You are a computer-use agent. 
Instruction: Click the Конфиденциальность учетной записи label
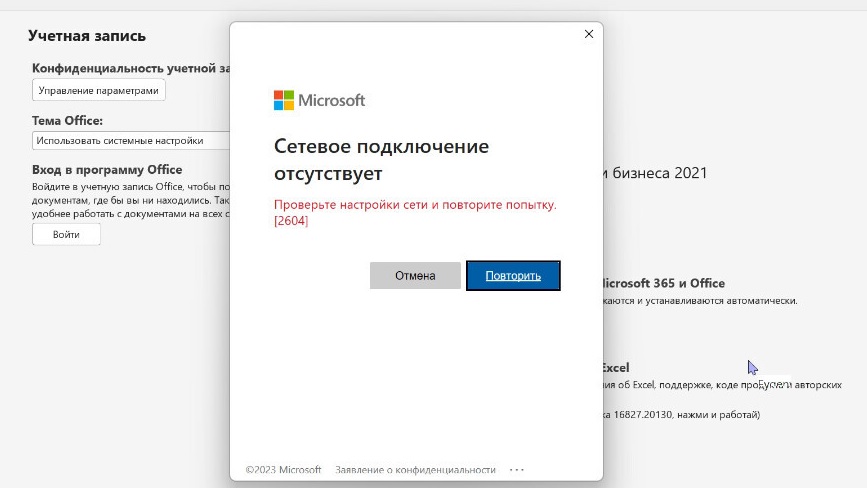pyautogui.click(x=131, y=69)
